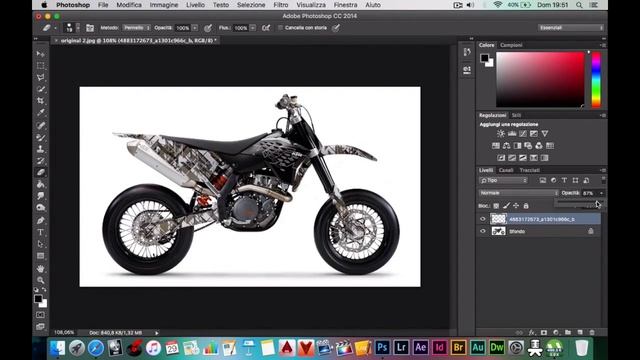Toggle lock all for layer
640x360 pixels.
click(526, 206)
